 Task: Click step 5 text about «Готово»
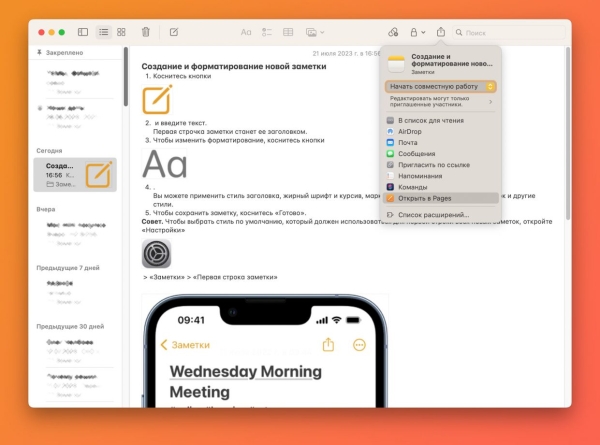[230, 213]
